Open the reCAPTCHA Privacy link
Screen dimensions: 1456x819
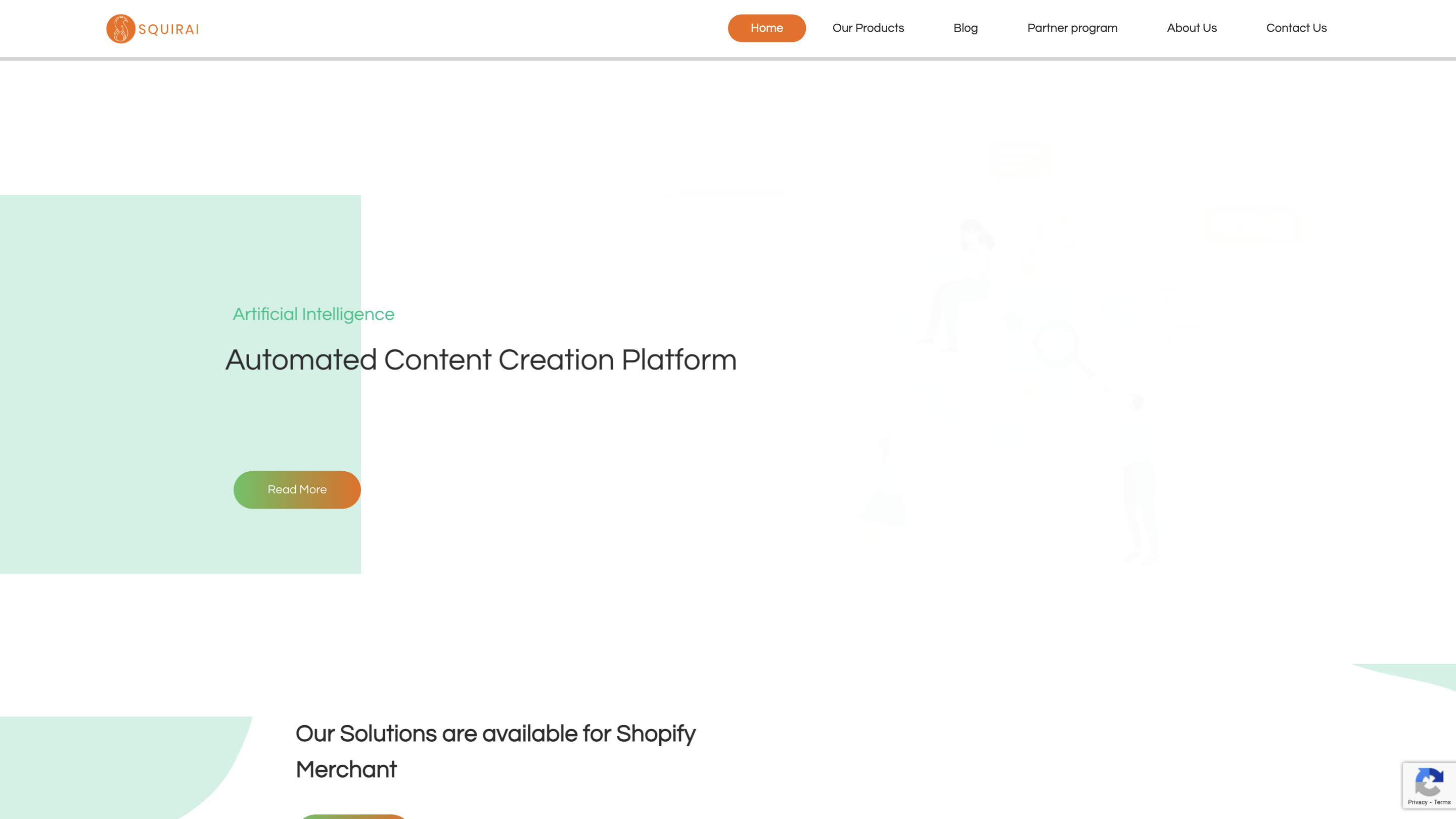[1417, 802]
